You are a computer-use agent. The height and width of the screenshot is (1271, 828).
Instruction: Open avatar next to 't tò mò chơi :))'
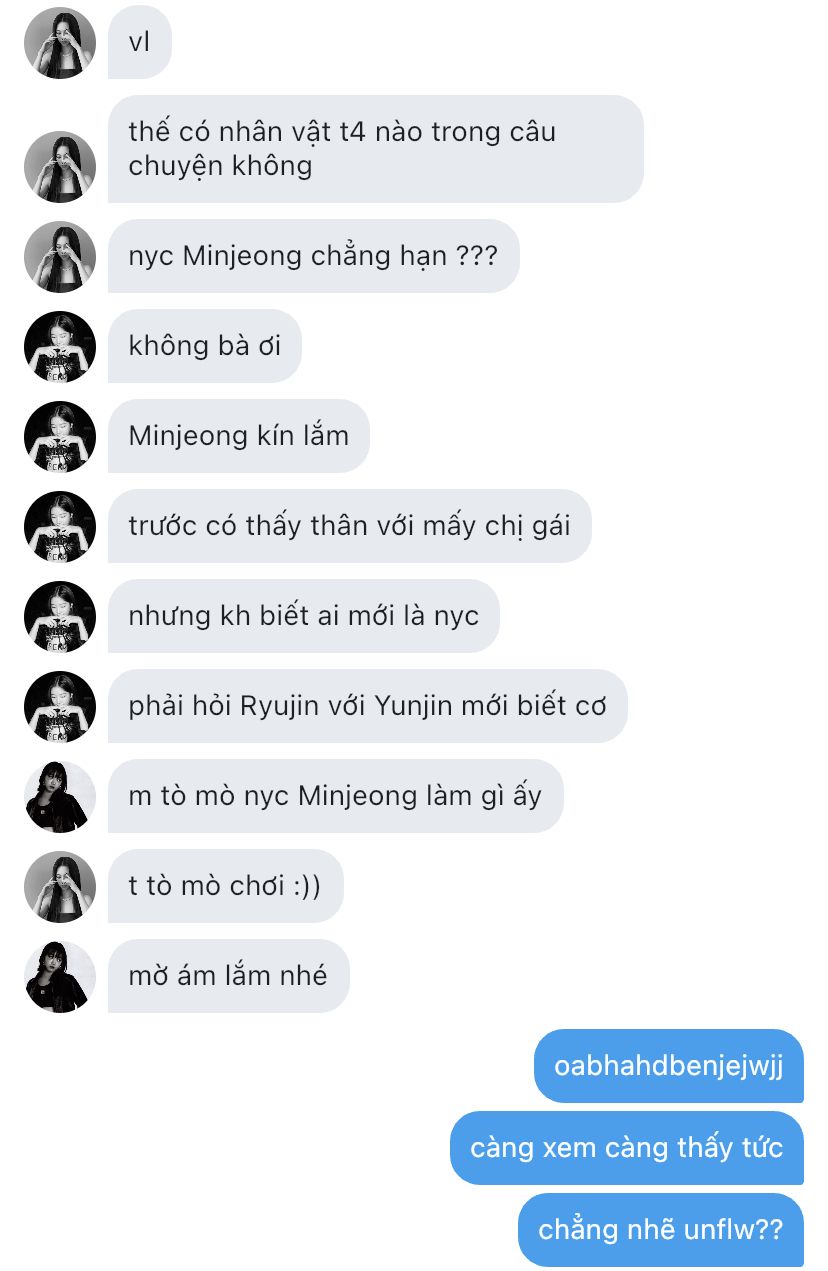tap(60, 887)
